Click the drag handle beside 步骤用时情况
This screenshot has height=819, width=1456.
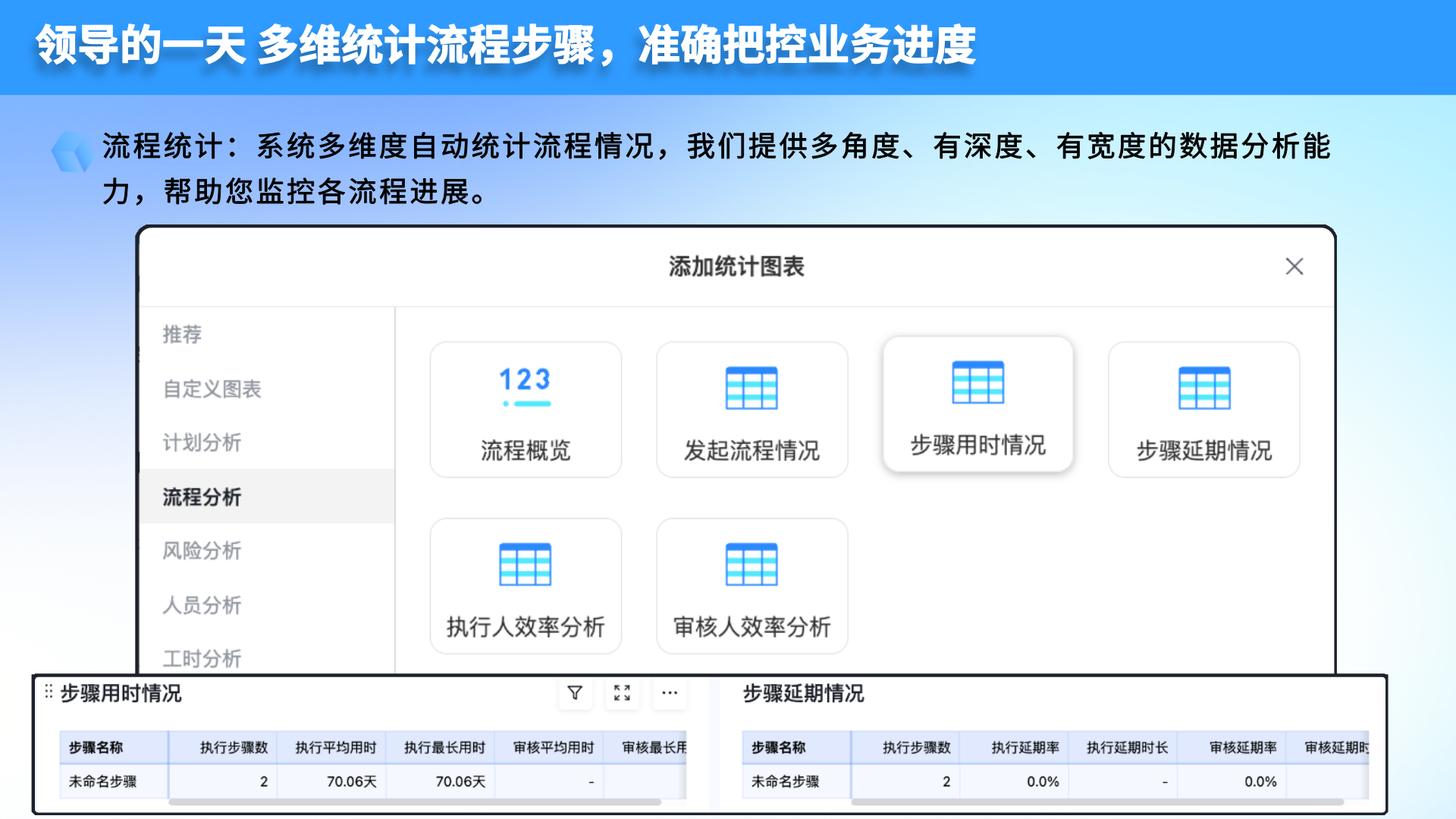click(x=49, y=692)
